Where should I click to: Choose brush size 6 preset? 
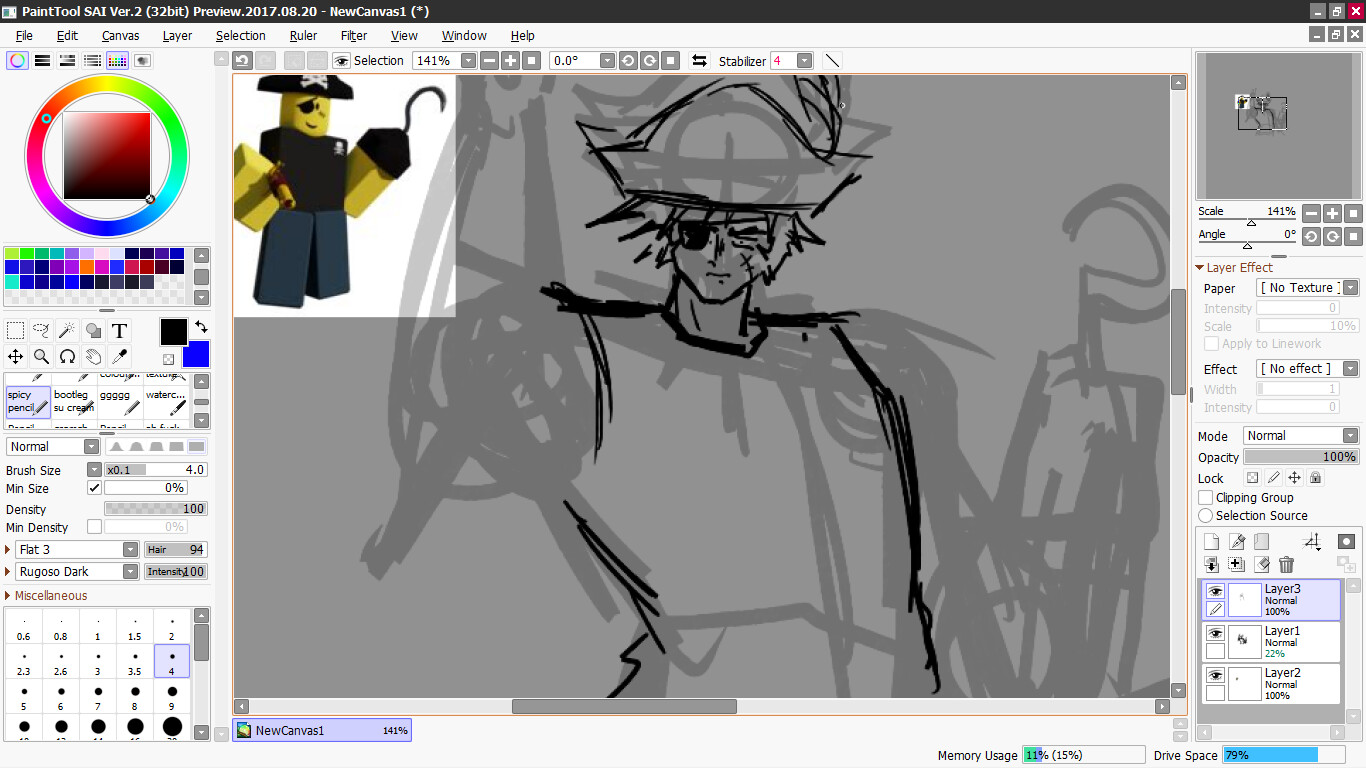tap(61, 696)
